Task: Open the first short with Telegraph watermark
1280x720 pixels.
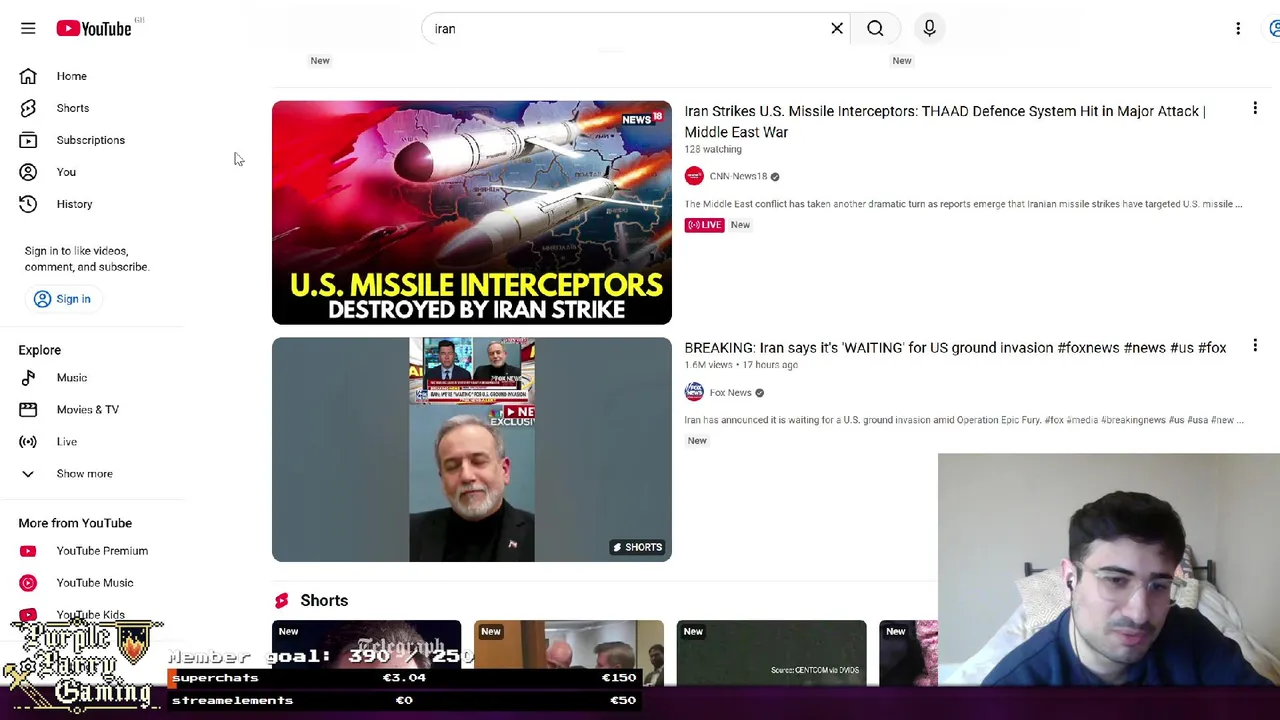Action: 366,653
